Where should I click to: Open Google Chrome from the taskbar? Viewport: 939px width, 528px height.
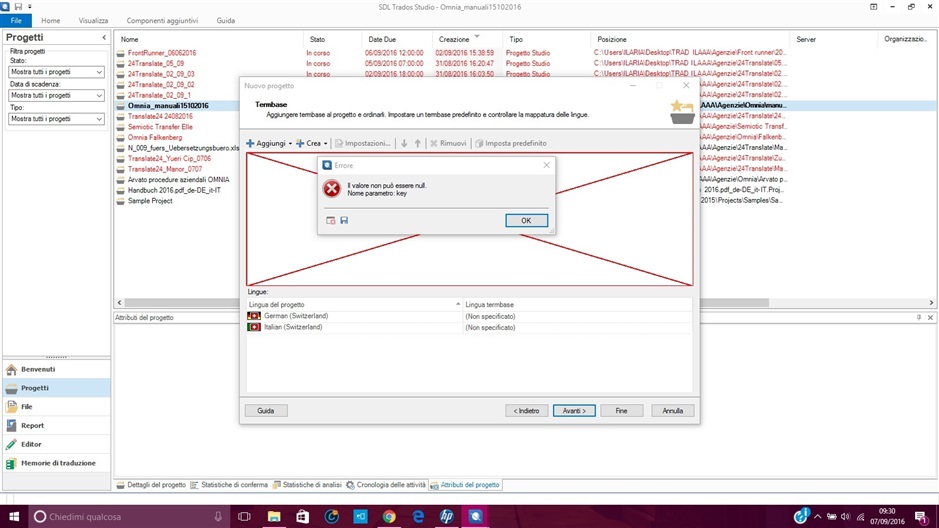coord(389,516)
